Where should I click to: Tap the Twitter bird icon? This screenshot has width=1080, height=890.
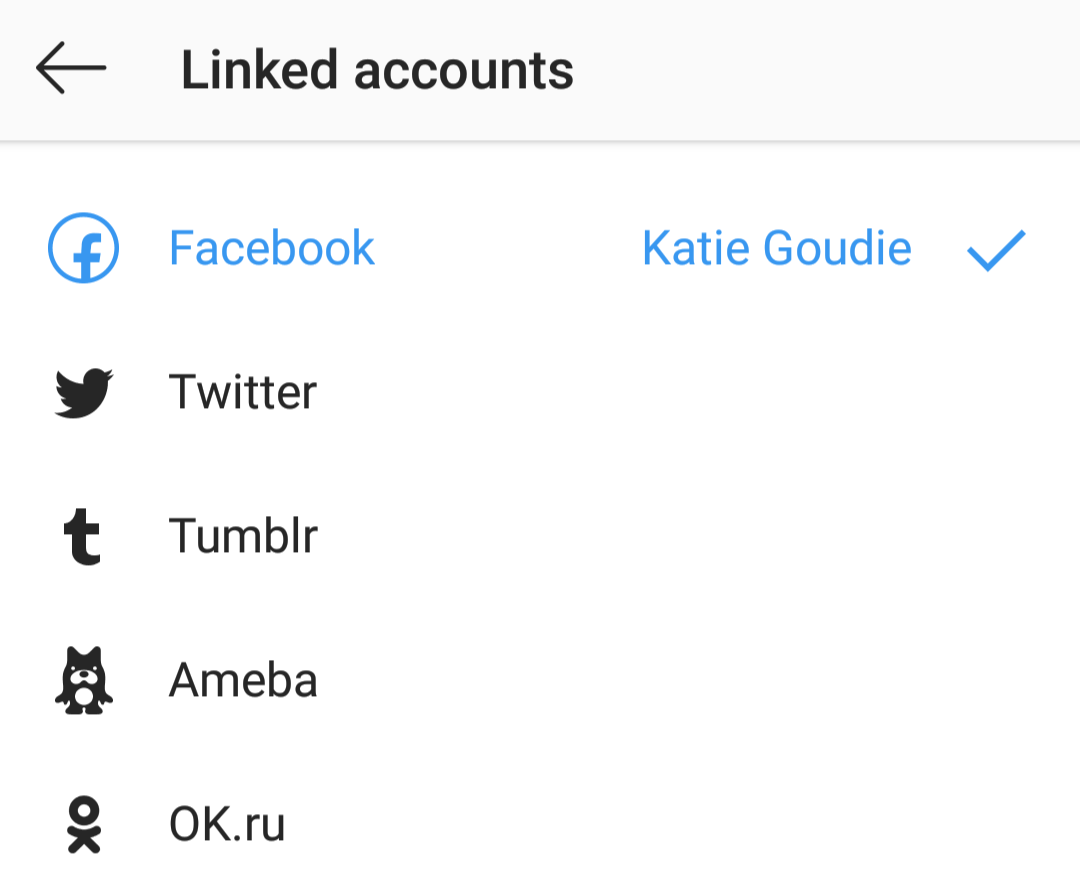[x=84, y=392]
